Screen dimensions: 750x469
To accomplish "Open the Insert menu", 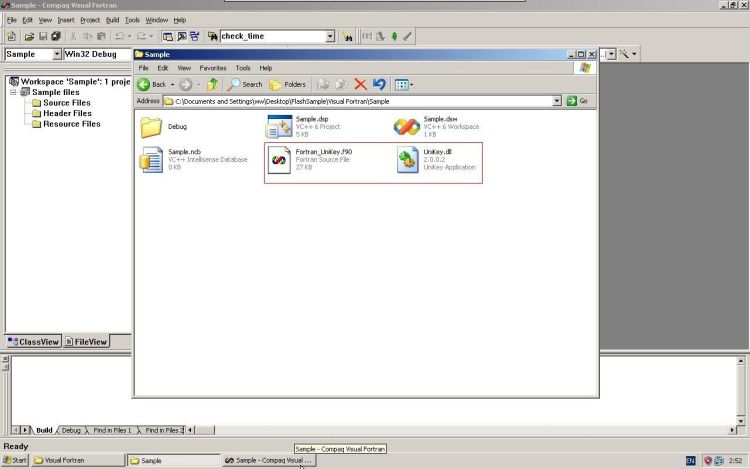I will pos(66,20).
